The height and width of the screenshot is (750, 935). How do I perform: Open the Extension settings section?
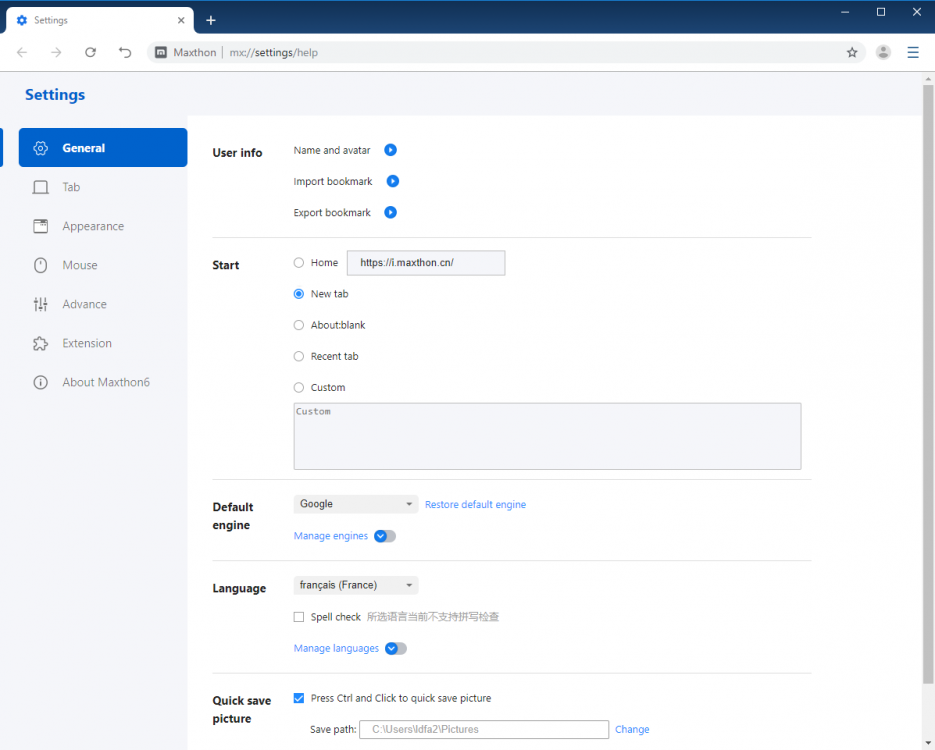click(x=89, y=343)
